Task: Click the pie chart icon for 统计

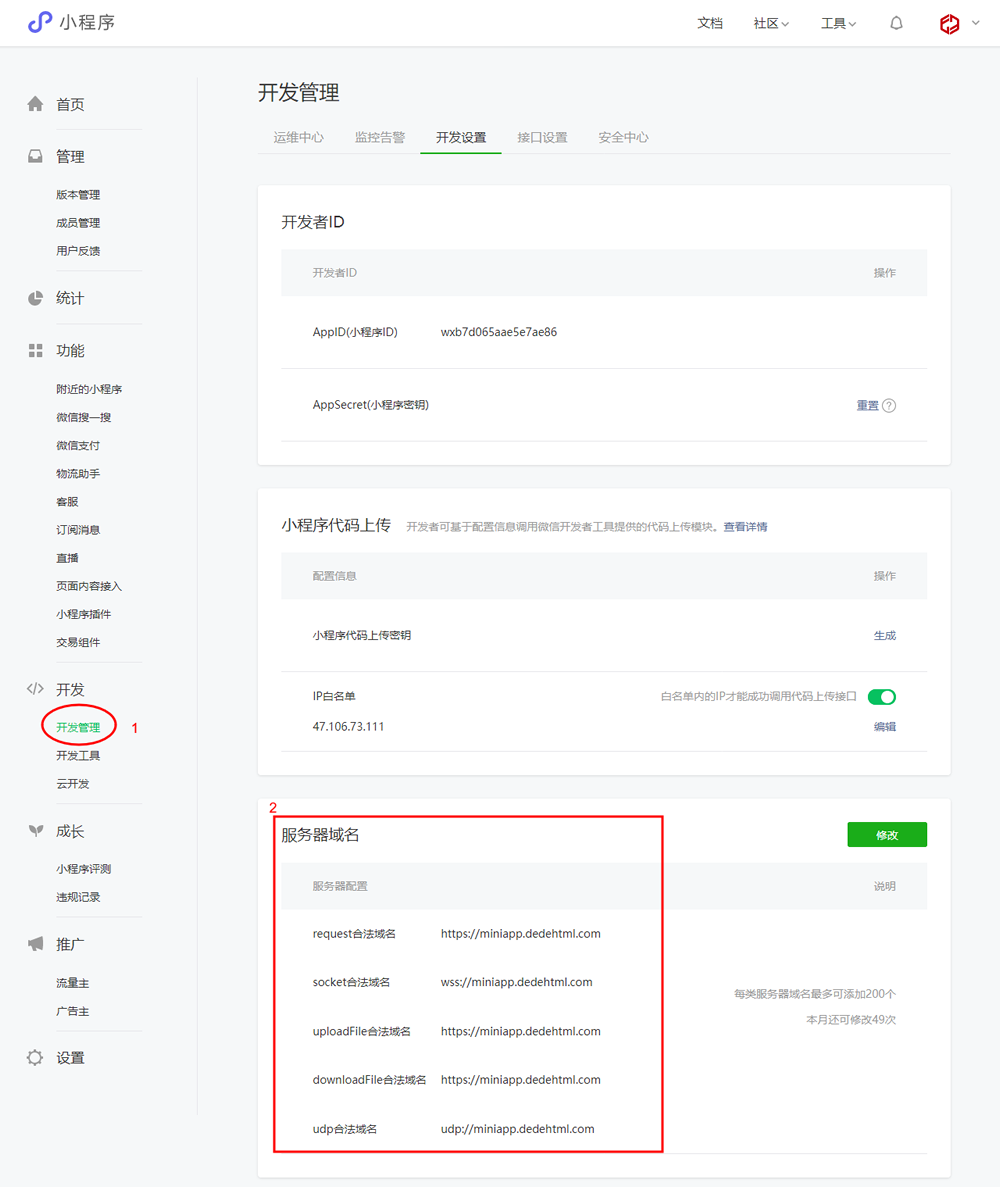Action: coord(36,298)
